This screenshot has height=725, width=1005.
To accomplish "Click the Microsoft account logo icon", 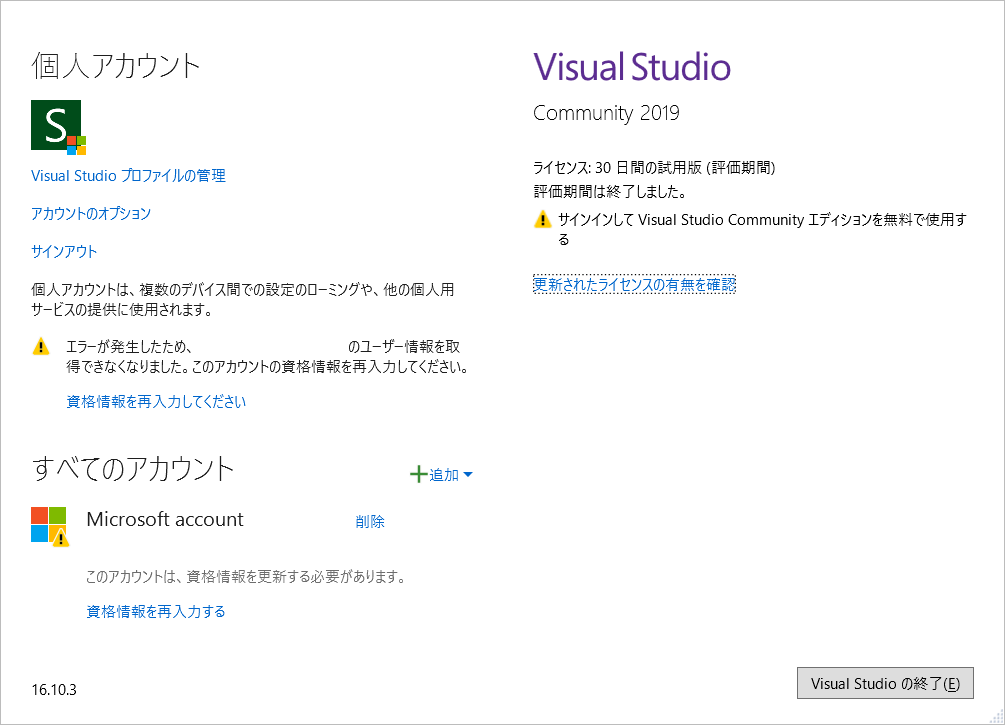I will pyautogui.click(x=49, y=526).
